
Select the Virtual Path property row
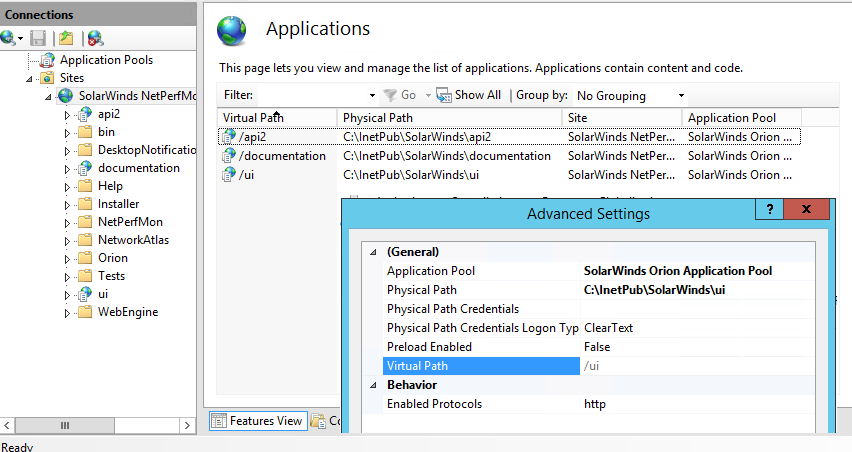tap(598, 366)
